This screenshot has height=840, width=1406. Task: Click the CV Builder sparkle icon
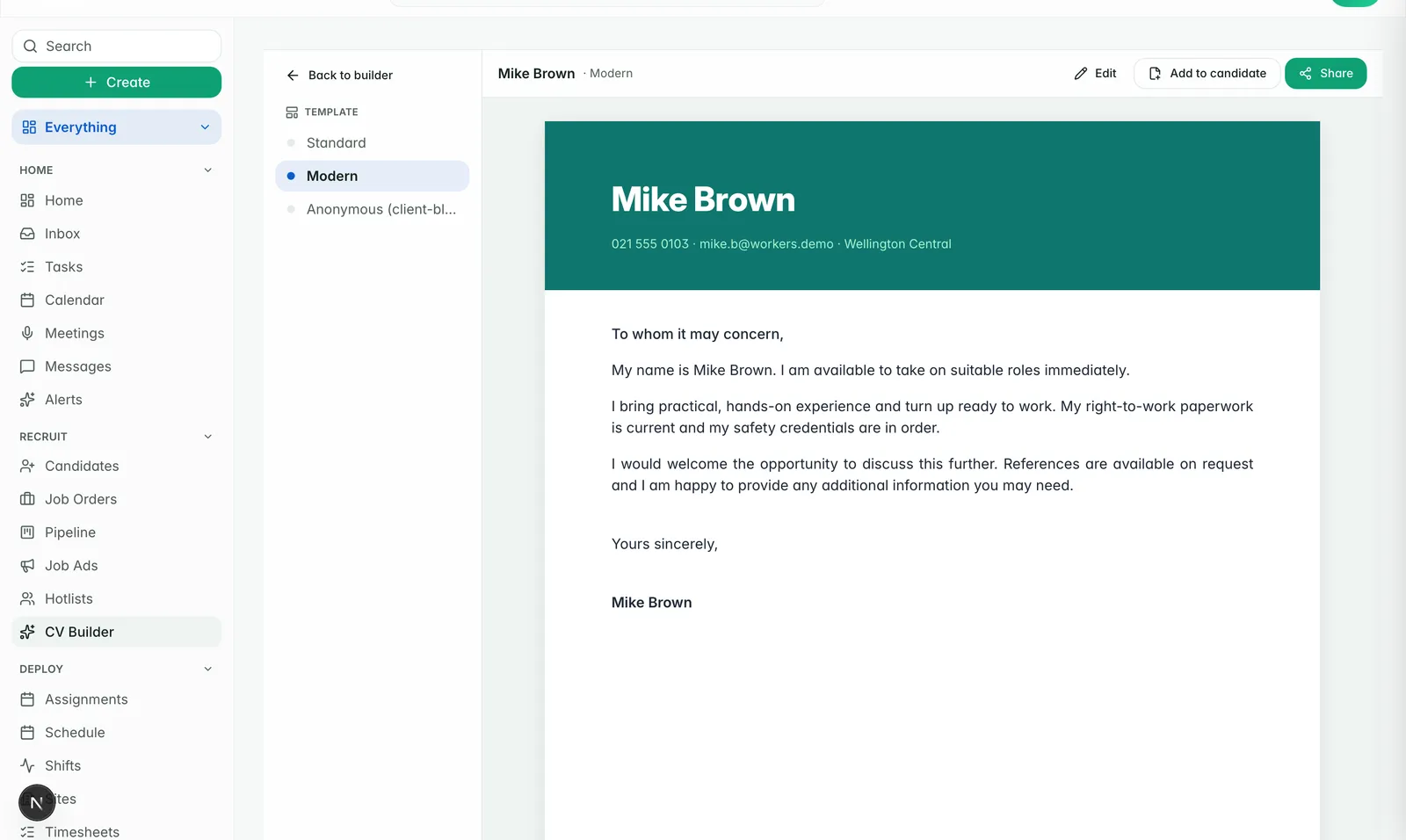click(x=27, y=632)
